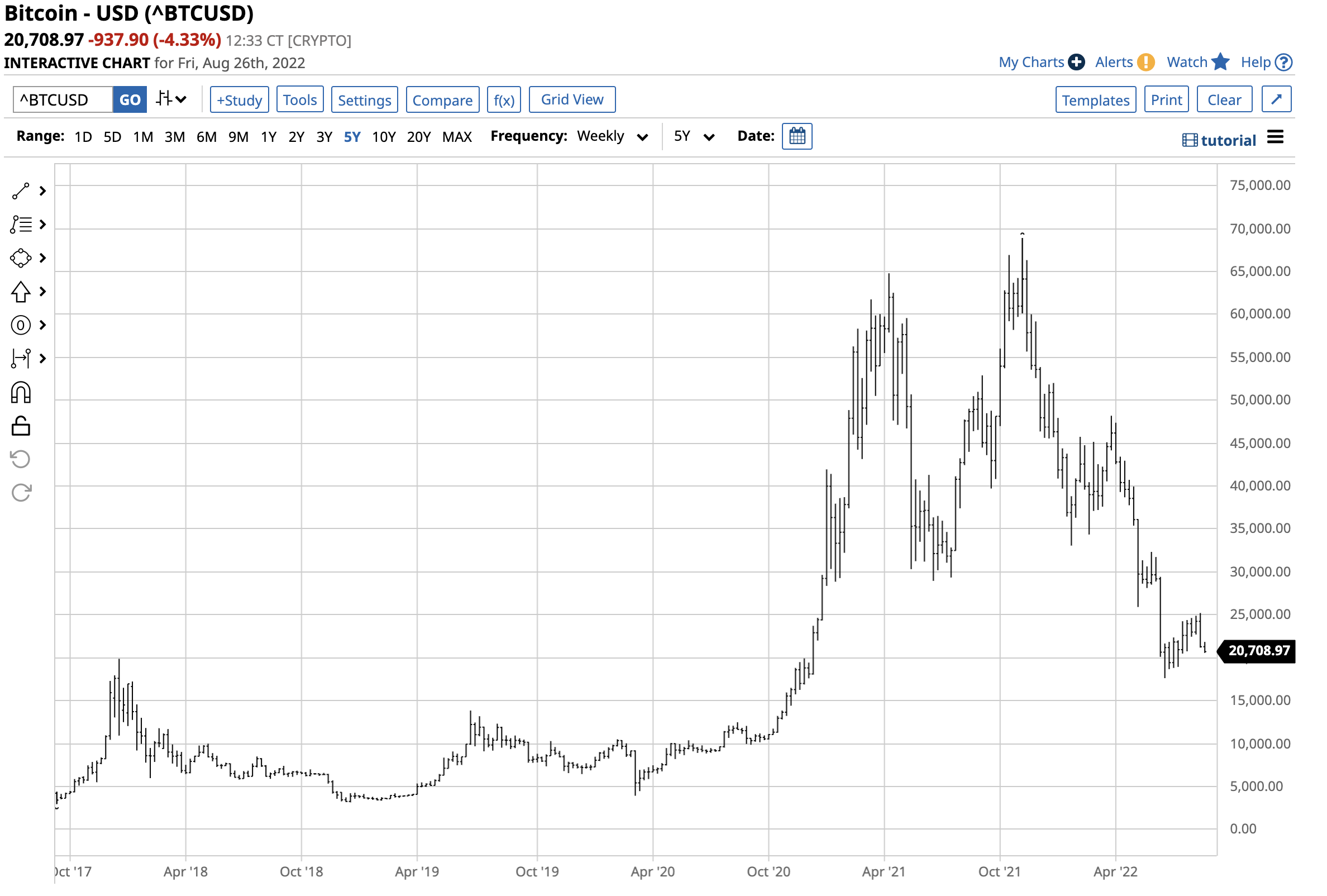Viewport: 1327px width, 896px height.
Task: Open the f(x) expressions button
Action: click(504, 100)
